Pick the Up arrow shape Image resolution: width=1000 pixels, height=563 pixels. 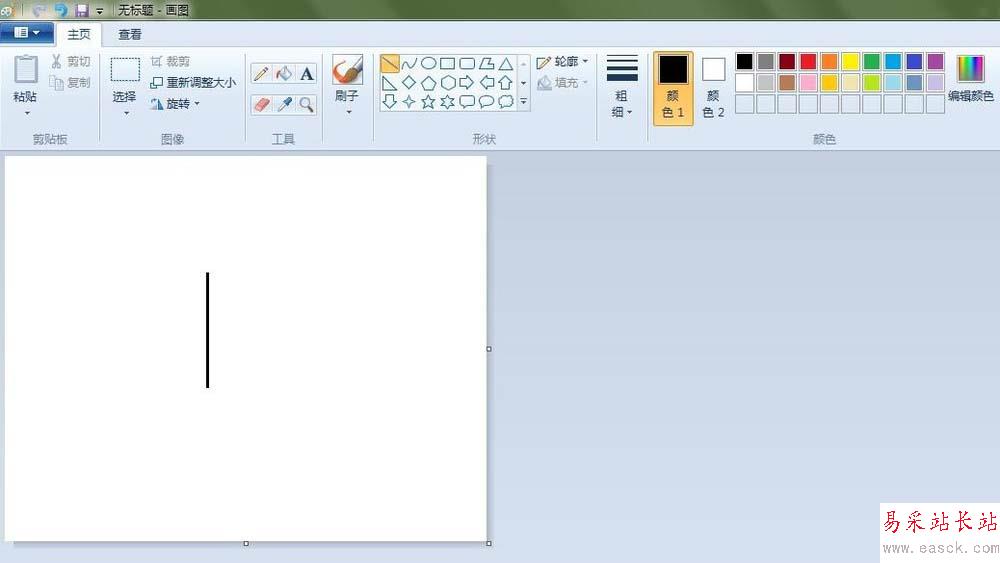click(x=506, y=82)
